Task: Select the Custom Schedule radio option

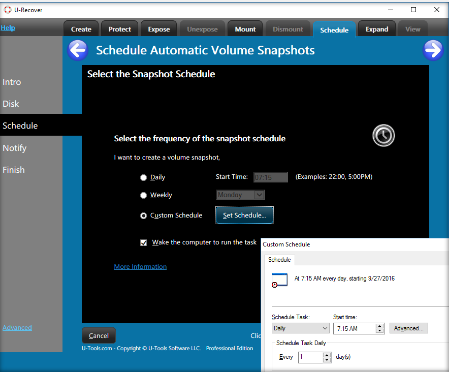Action: 143,216
